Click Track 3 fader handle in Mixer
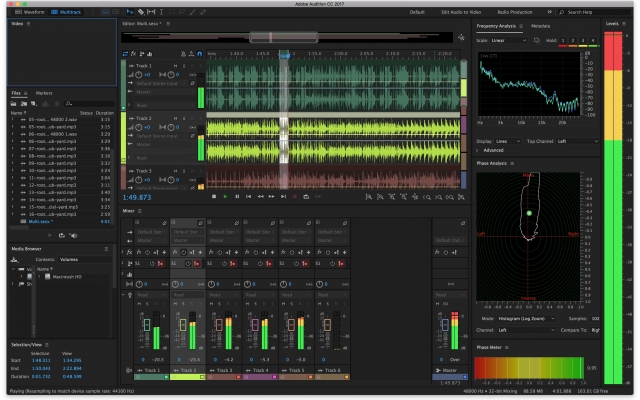 coord(219,325)
